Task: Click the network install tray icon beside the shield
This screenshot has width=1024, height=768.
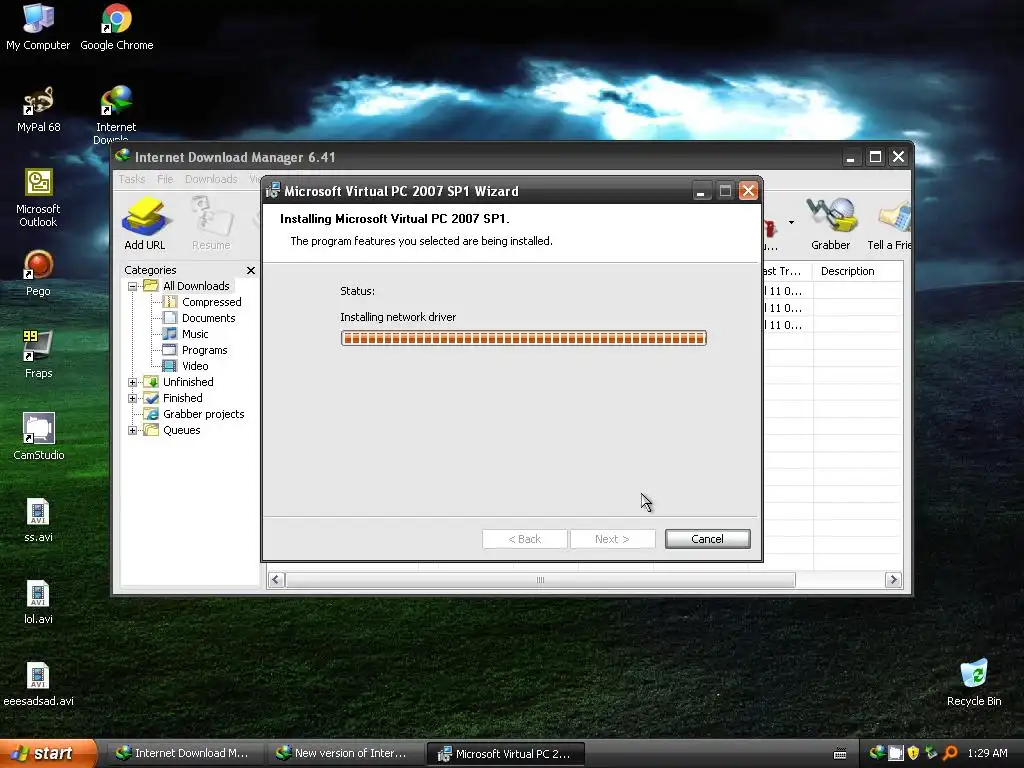Action: point(931,753)
